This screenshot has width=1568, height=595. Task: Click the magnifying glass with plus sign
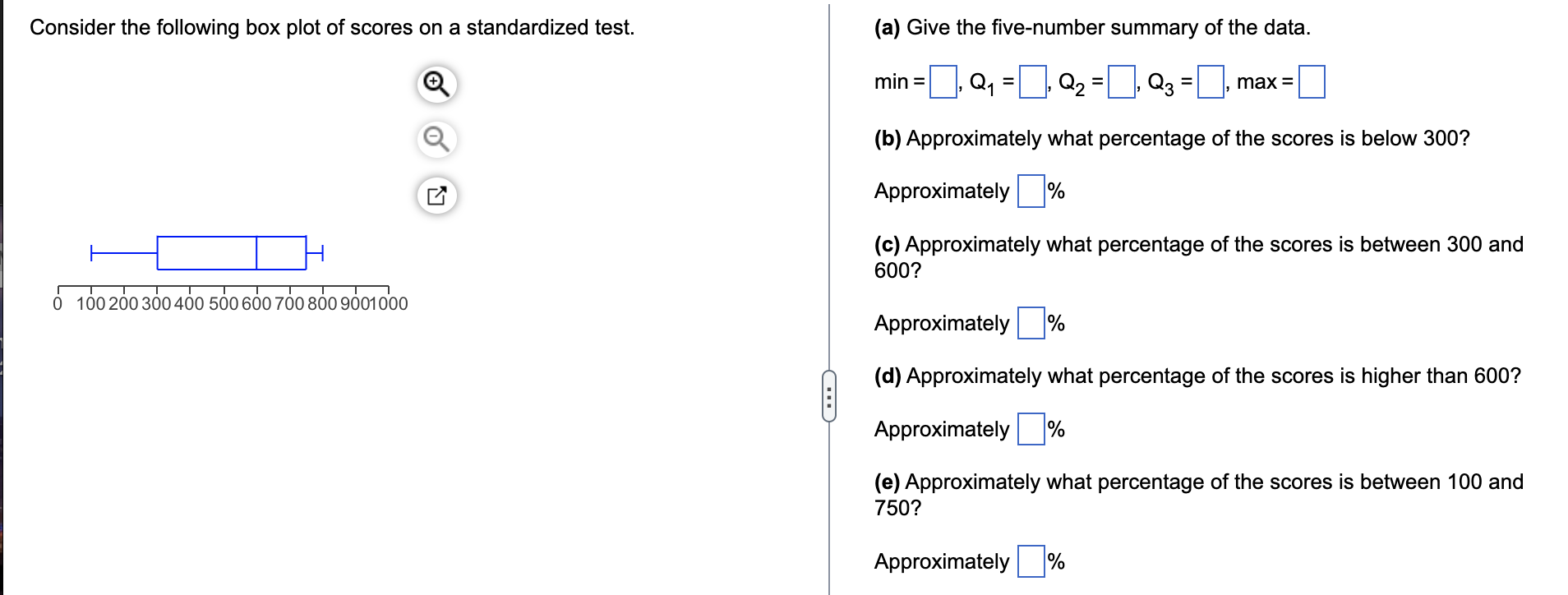pyautogui.click(x=436, y=83)
